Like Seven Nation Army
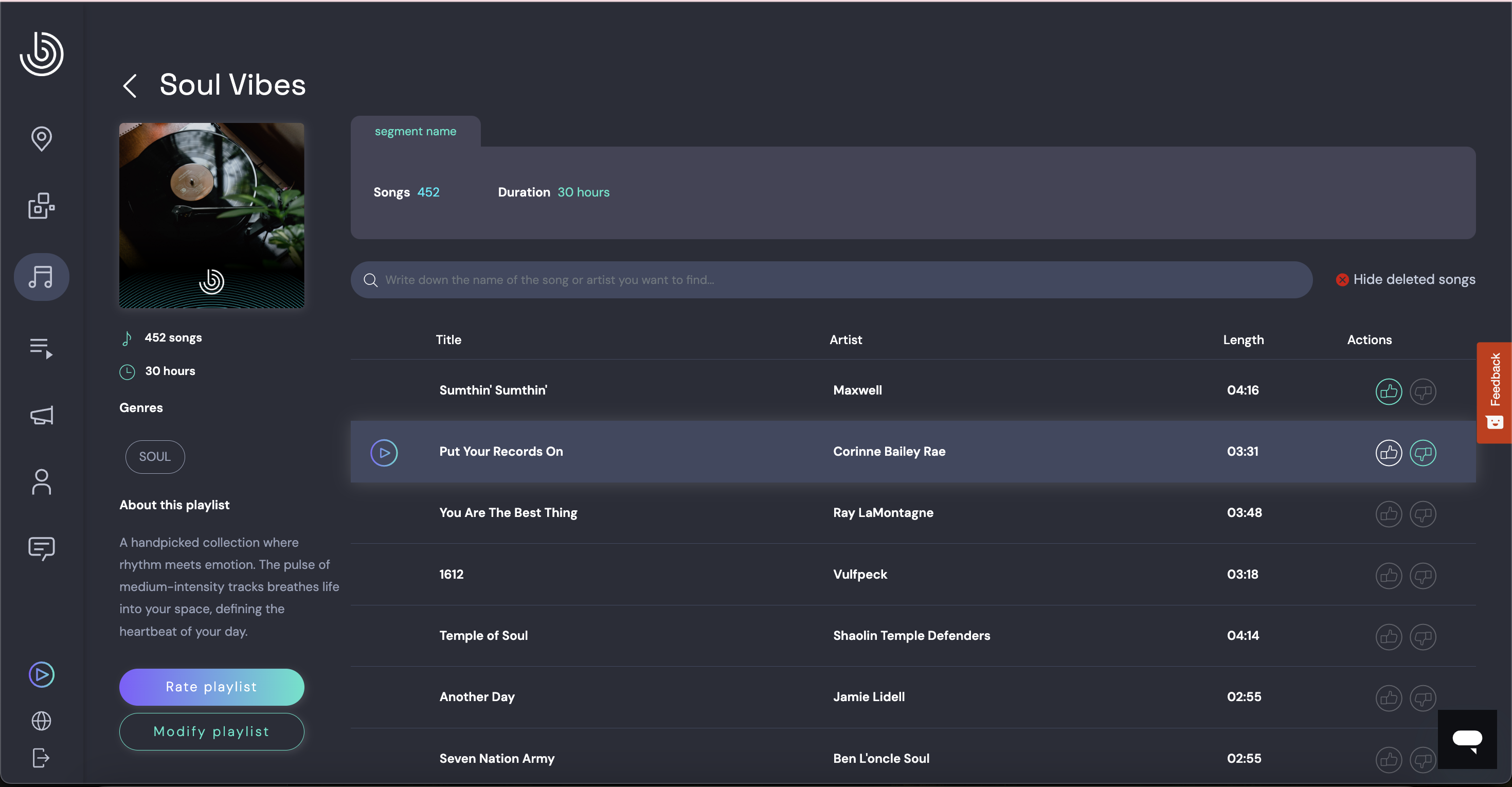Screen dimensions: 1512x787 point(1389,760)
